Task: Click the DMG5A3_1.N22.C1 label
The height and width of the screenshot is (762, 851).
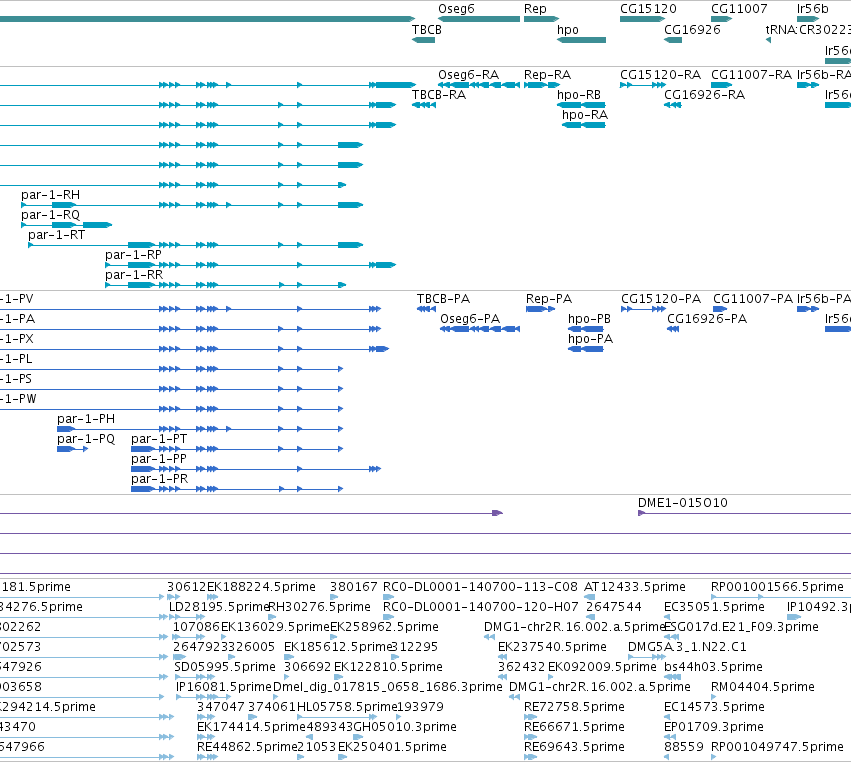Action: tap(687, 646)
